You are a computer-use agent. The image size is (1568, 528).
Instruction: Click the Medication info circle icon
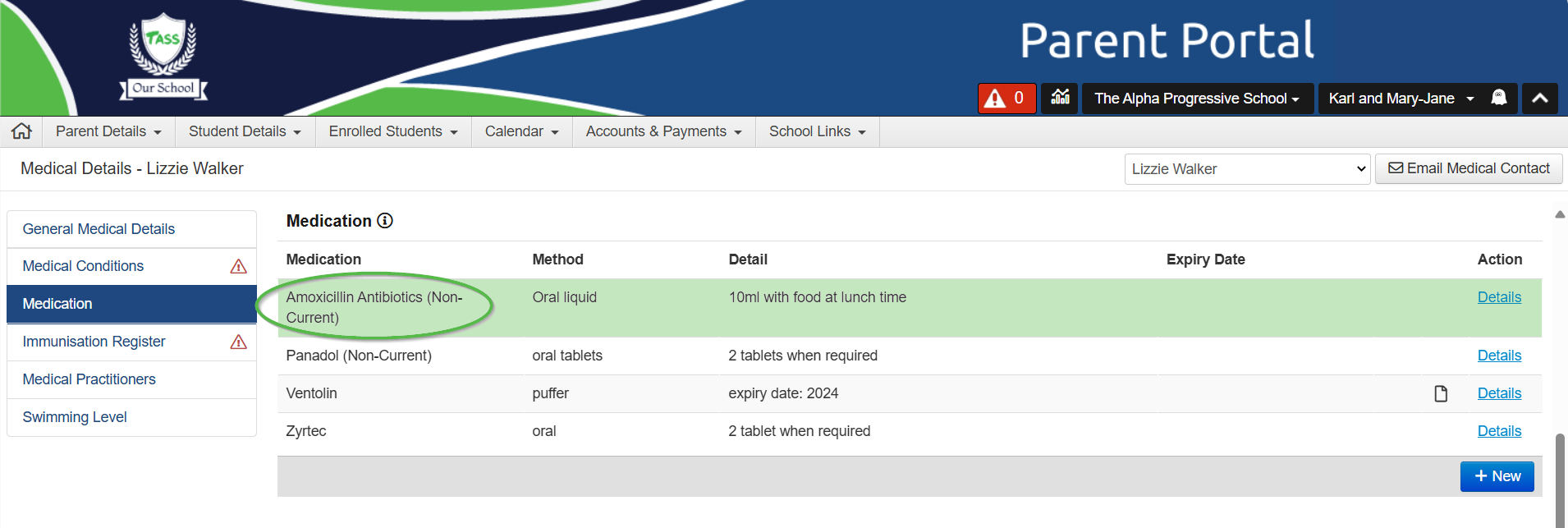coord(384,221)
